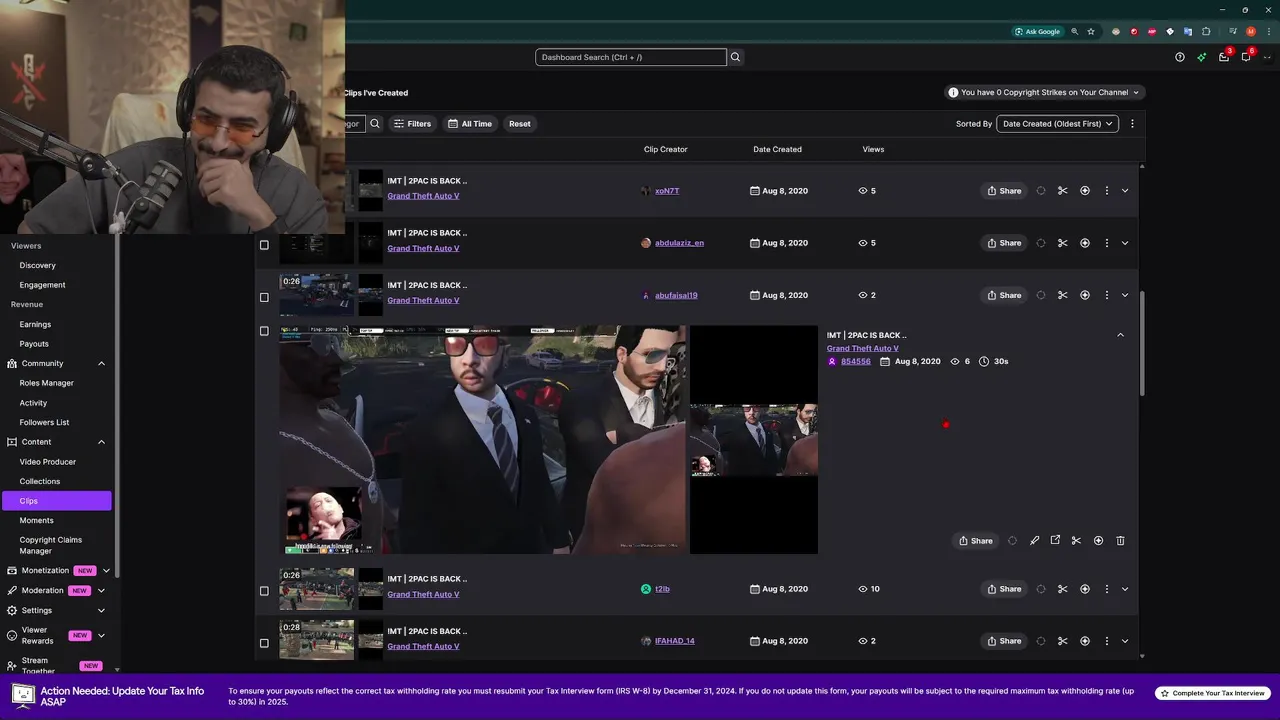Open Roles Manager in the sidebar
This screenshot has height=720, width=1280.
[x=47, y=383]
